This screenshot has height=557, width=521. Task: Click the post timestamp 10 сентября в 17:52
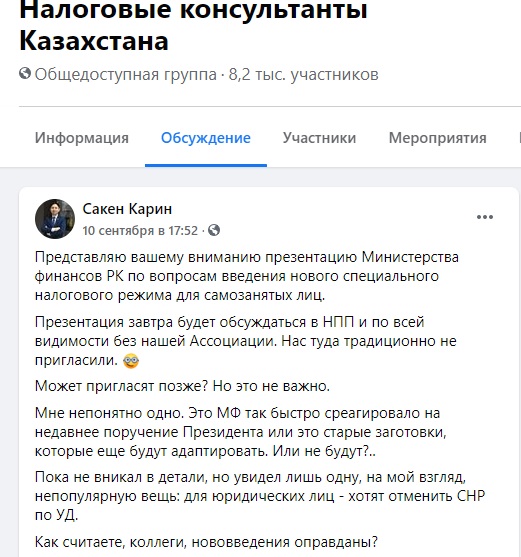point(140,231)
